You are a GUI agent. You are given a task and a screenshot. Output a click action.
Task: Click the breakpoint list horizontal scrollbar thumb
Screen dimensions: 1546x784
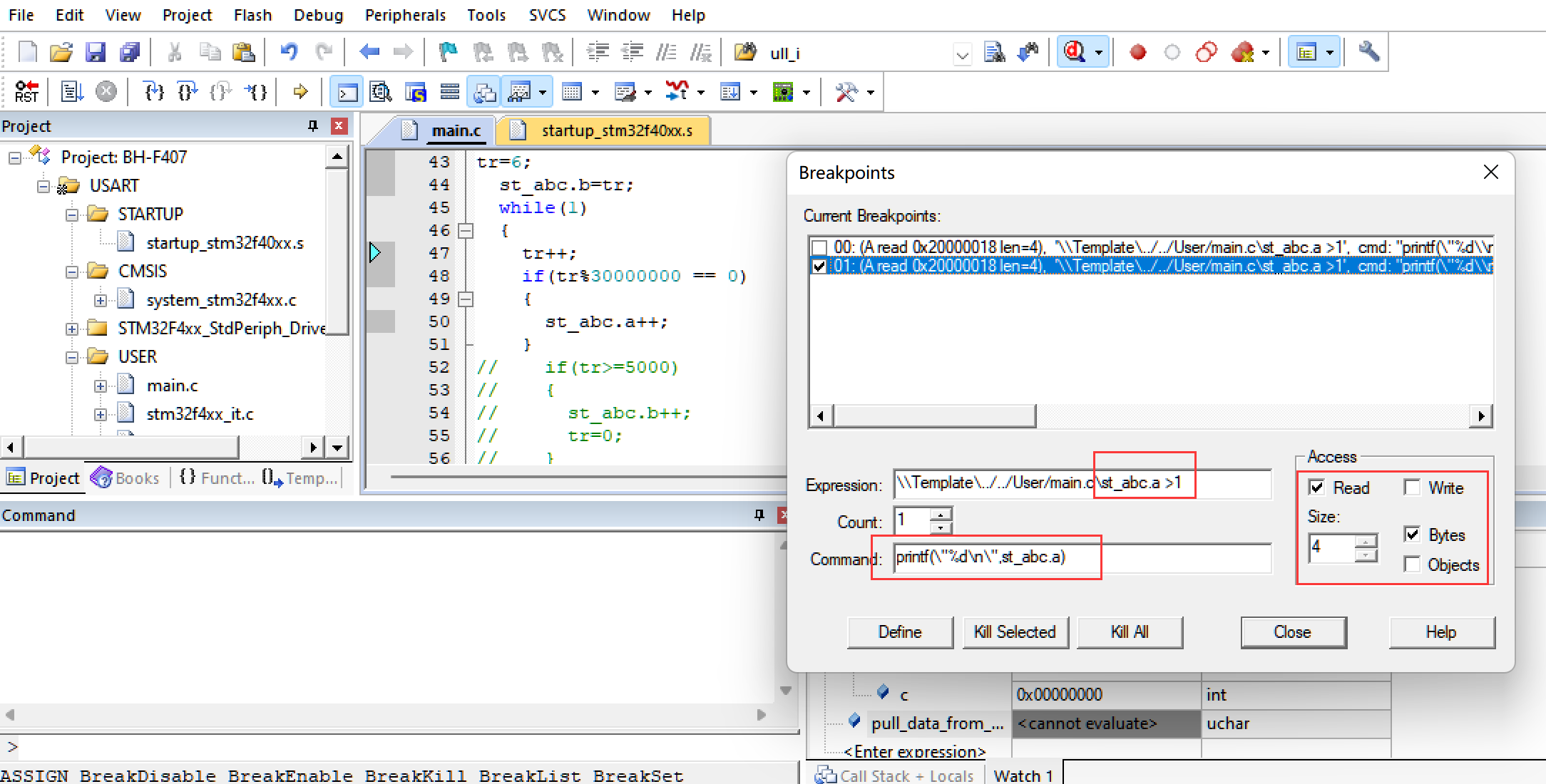tap(934, 416)
